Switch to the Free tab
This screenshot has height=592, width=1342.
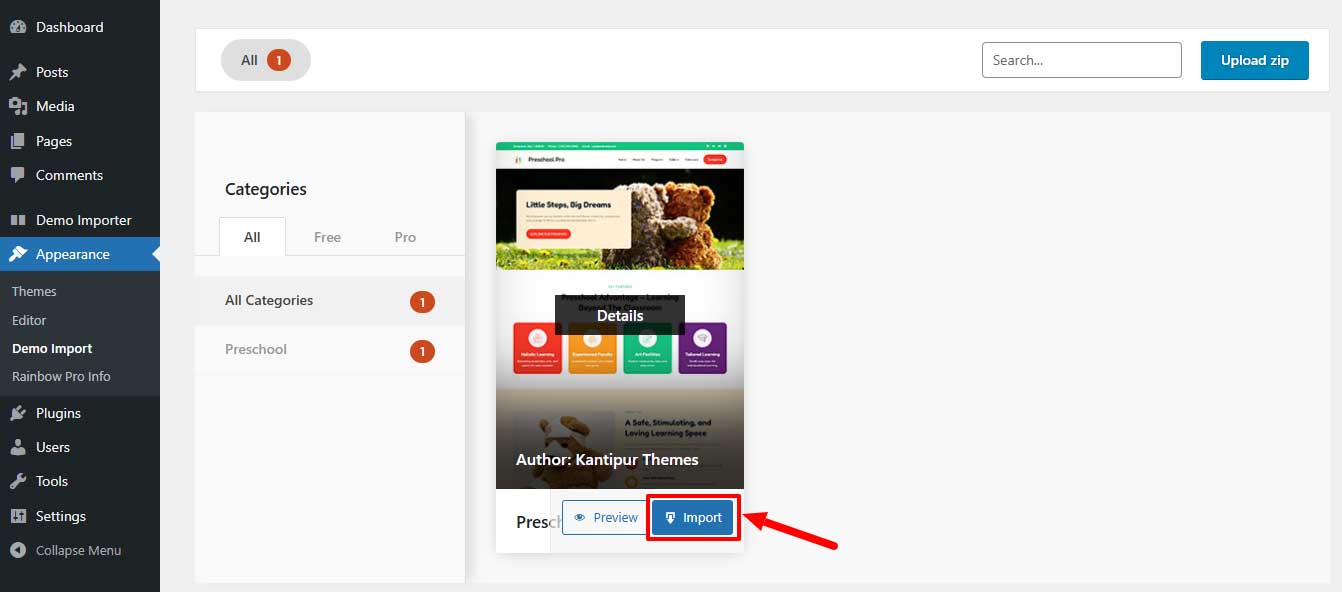point(327,237)
